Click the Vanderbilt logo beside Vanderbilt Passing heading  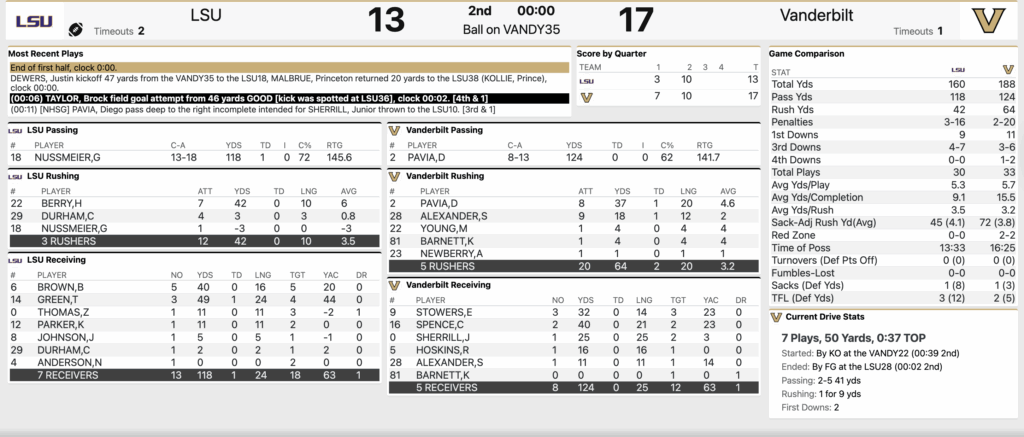pyautogui.click(x=394, y=130)
